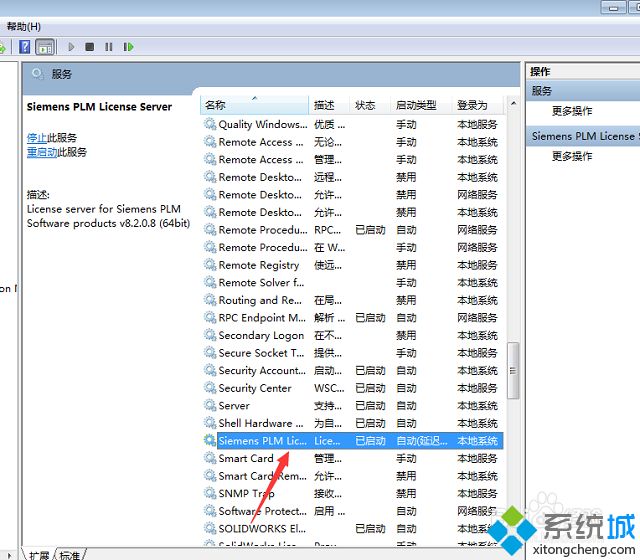Screen dimensions: 640x560
Task: Click the blue question-mark help toolbar icon
Action: pyautogui.click(x=24, y=47)
